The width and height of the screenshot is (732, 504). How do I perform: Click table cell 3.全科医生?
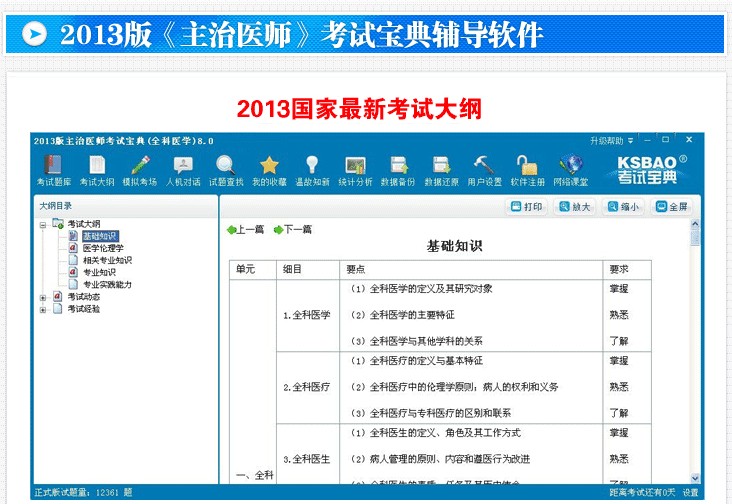click(307, 460)
